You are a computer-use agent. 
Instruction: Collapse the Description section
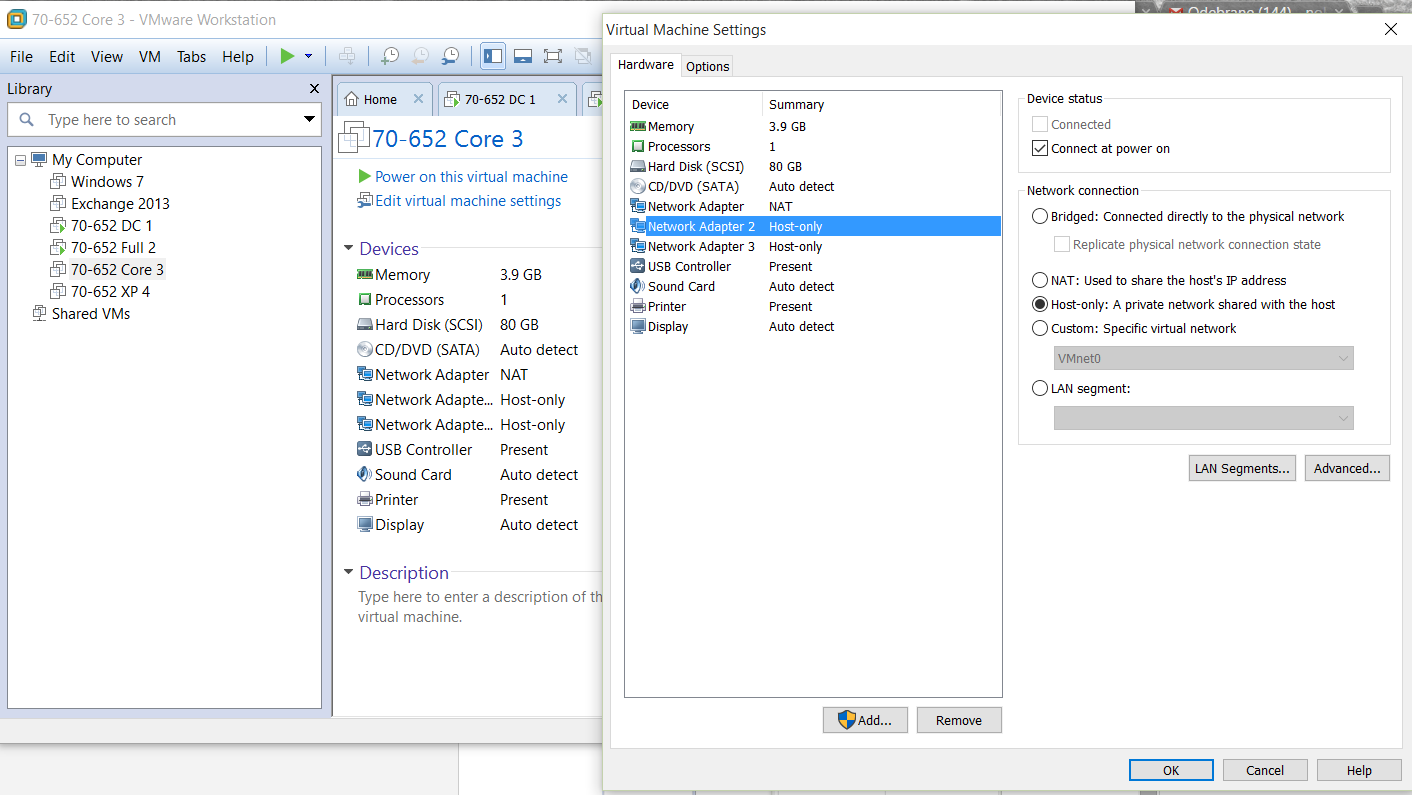(x=348, y=572)
